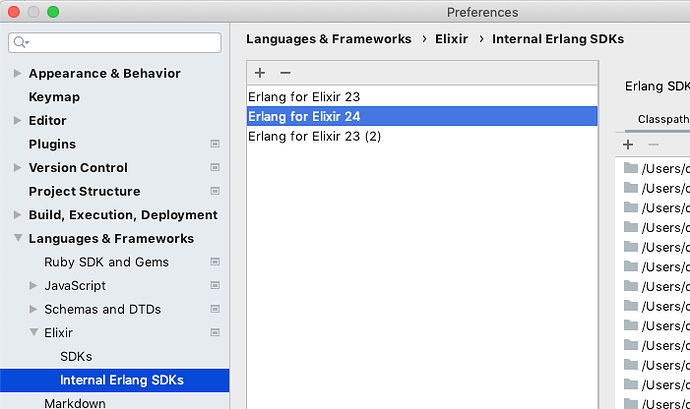Click the first classpath folder icon
The image size is (690, 409).
tap(631, 168)
